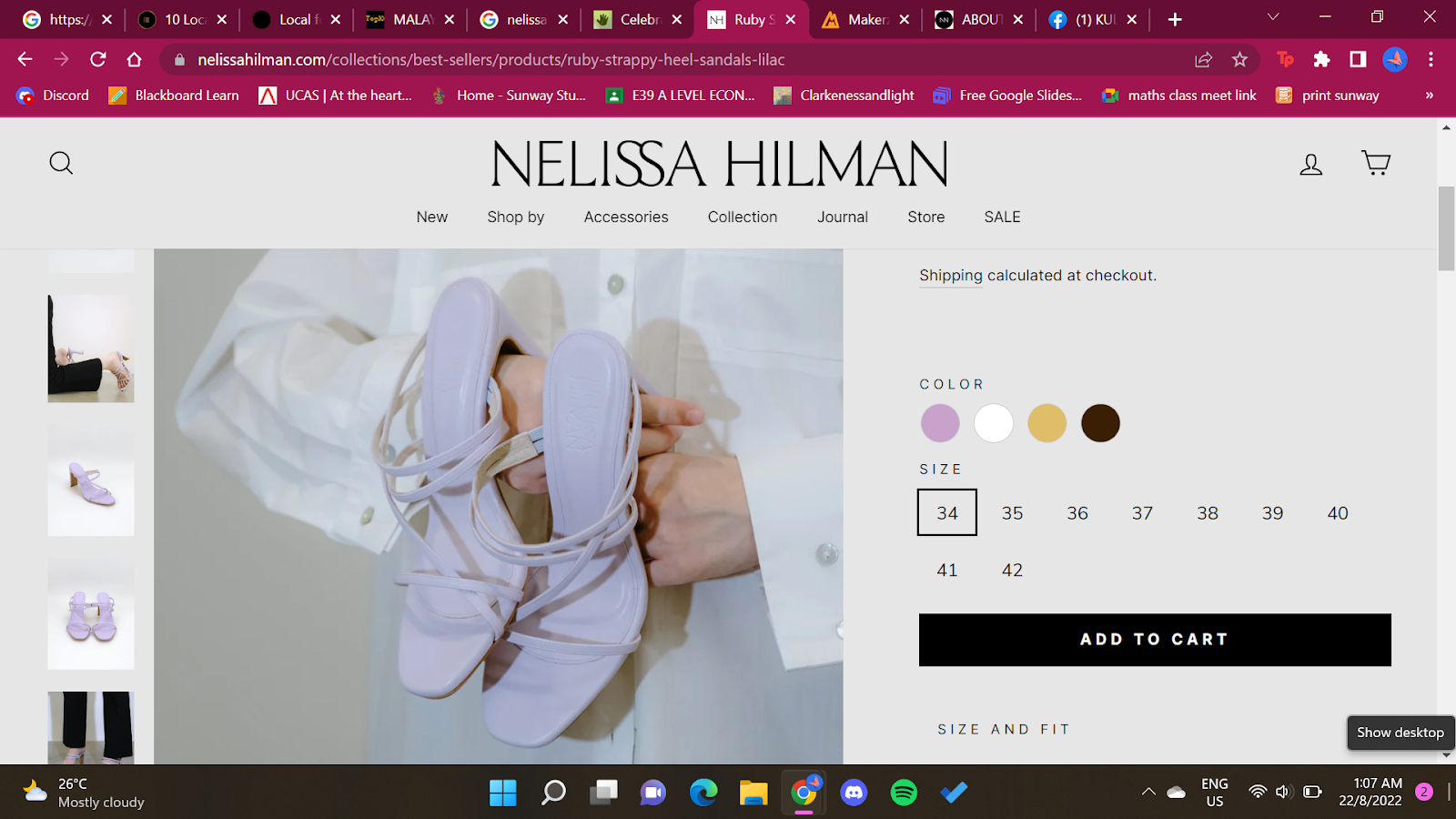Viewport: 1456px width, 819px height.
Task: Open Discord from the taskbar
Action: click(854, 793)
